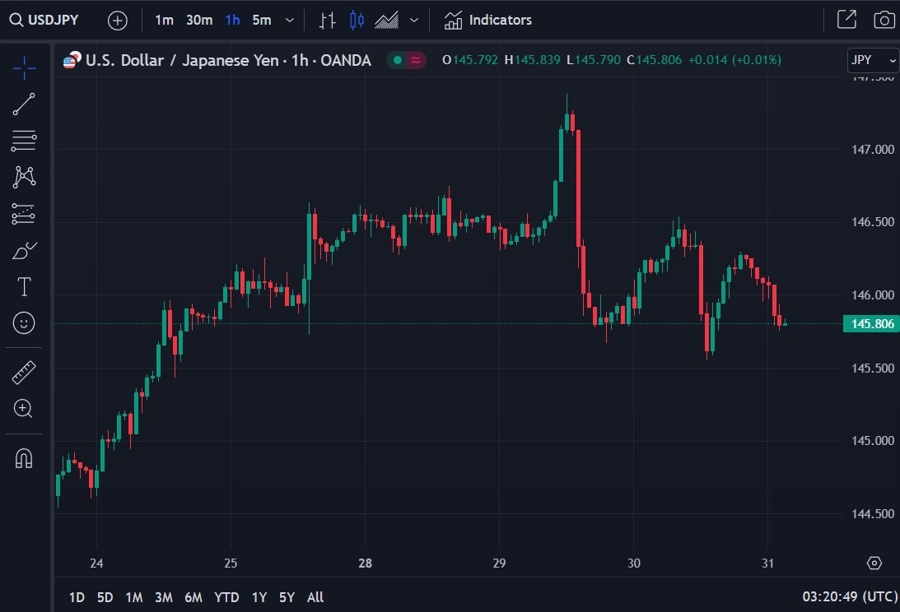Open chart settings gear icon

pos(874,563)
